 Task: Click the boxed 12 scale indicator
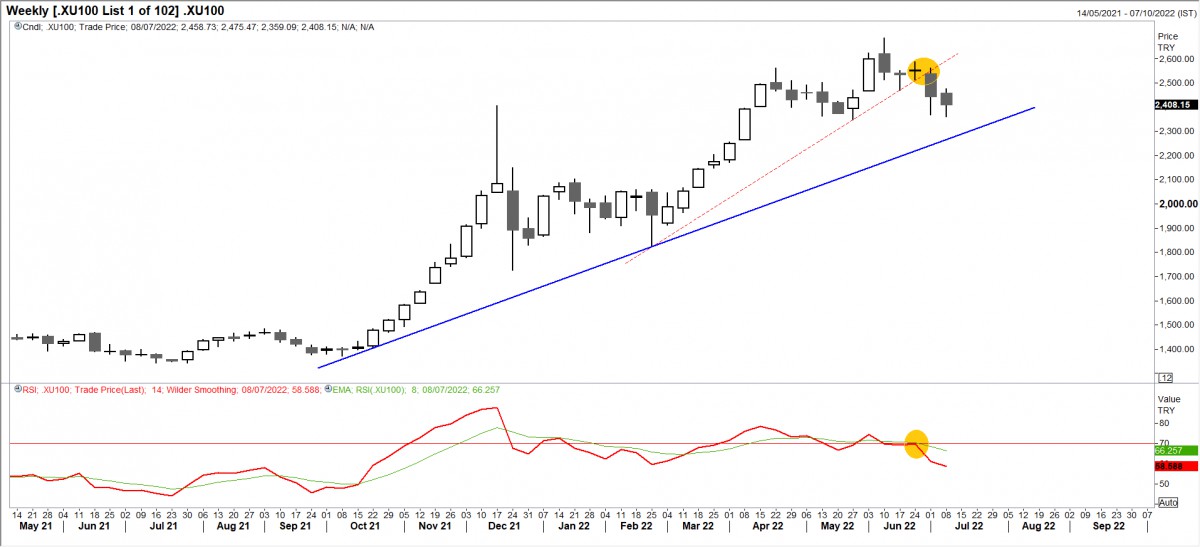(1164, 377)
